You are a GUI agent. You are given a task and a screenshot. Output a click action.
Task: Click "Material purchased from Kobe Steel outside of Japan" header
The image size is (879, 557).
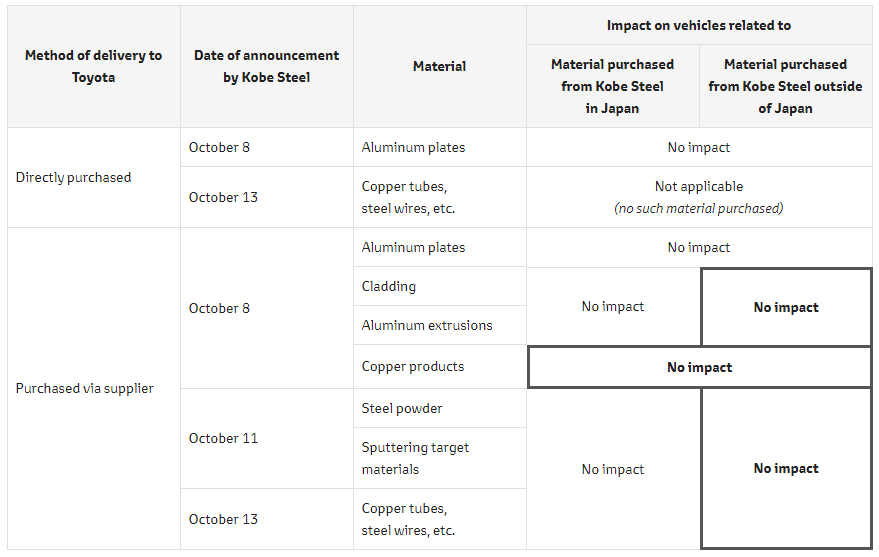click(x=785, y=86)
